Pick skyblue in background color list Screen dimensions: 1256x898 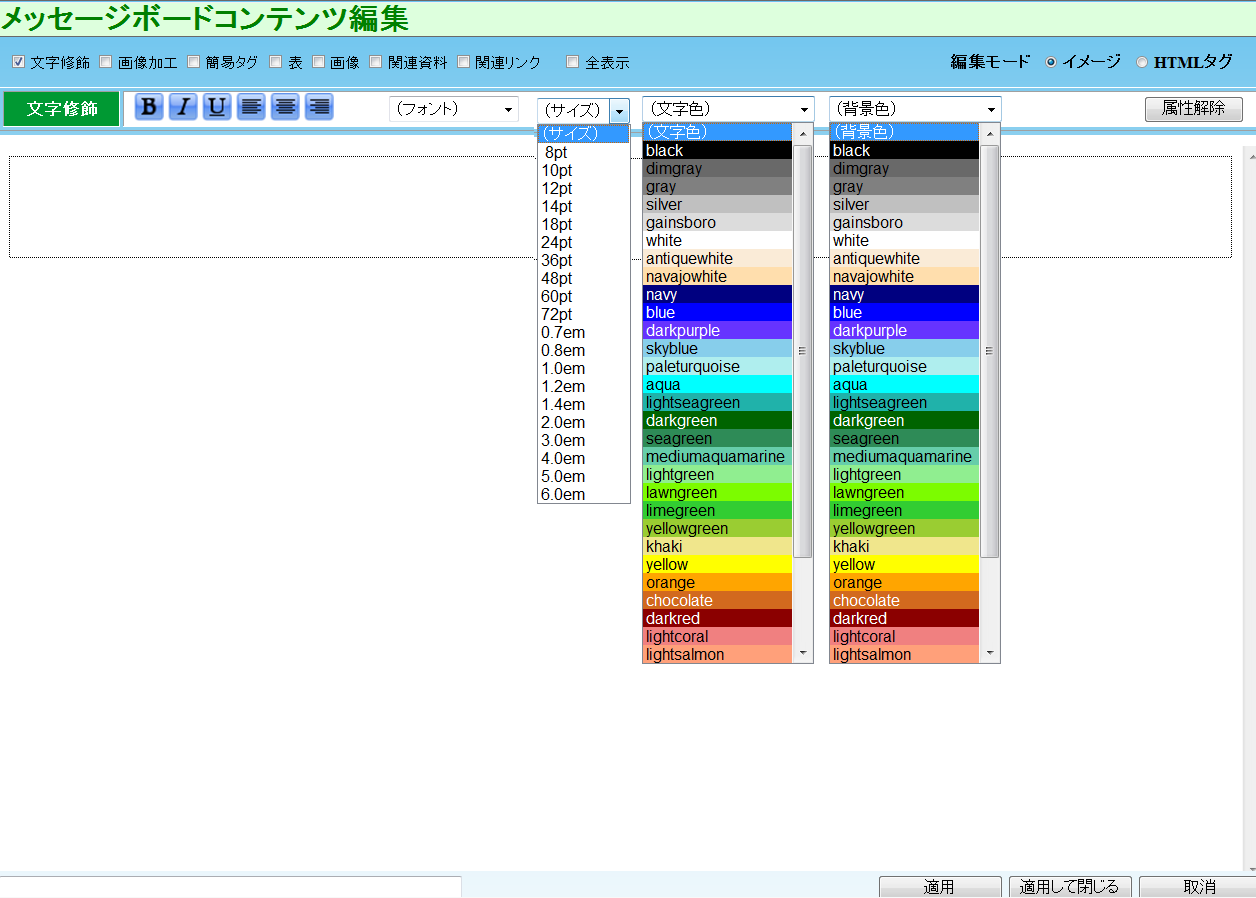[904, 349]
